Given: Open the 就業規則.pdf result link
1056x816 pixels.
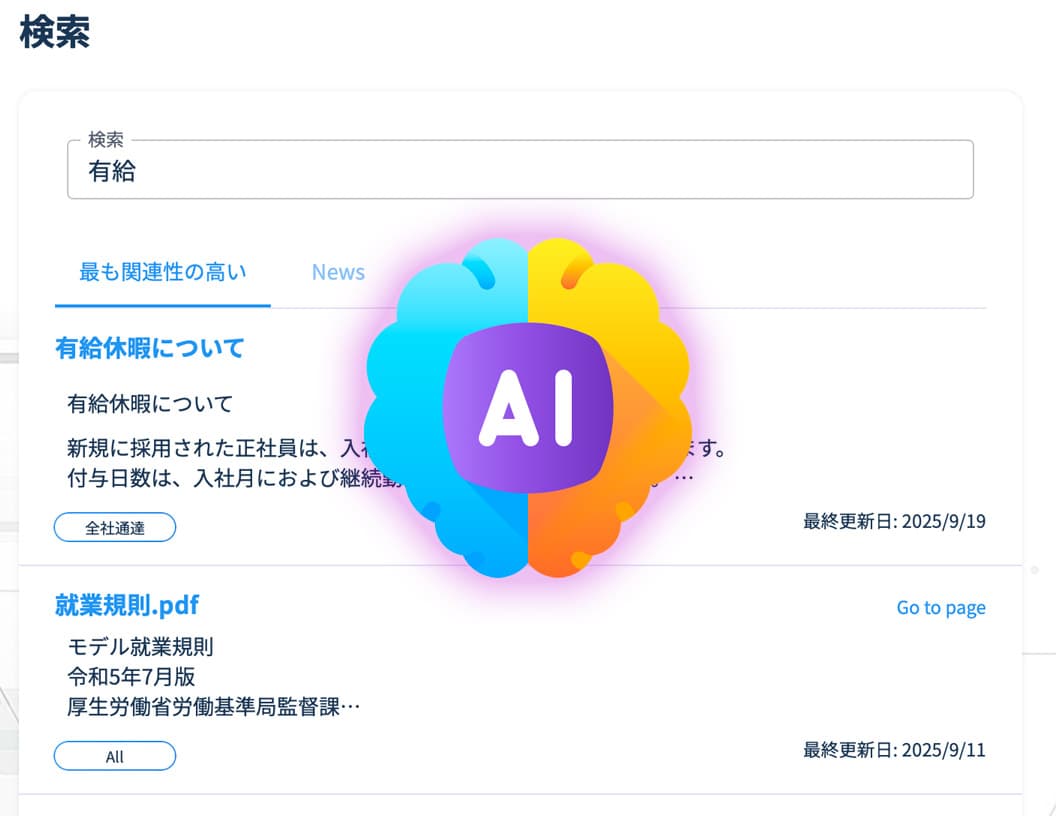Looking at the screenshot, I should point(127,605).
